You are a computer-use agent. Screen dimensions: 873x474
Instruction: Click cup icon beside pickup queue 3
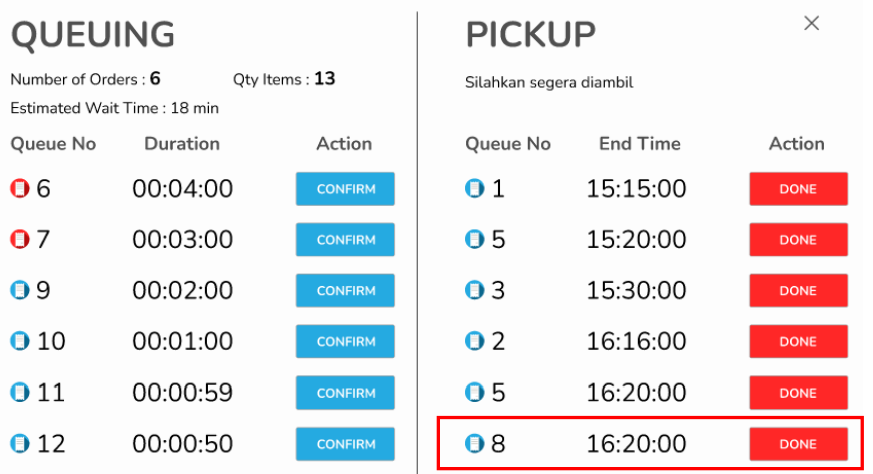click(475, 290)
